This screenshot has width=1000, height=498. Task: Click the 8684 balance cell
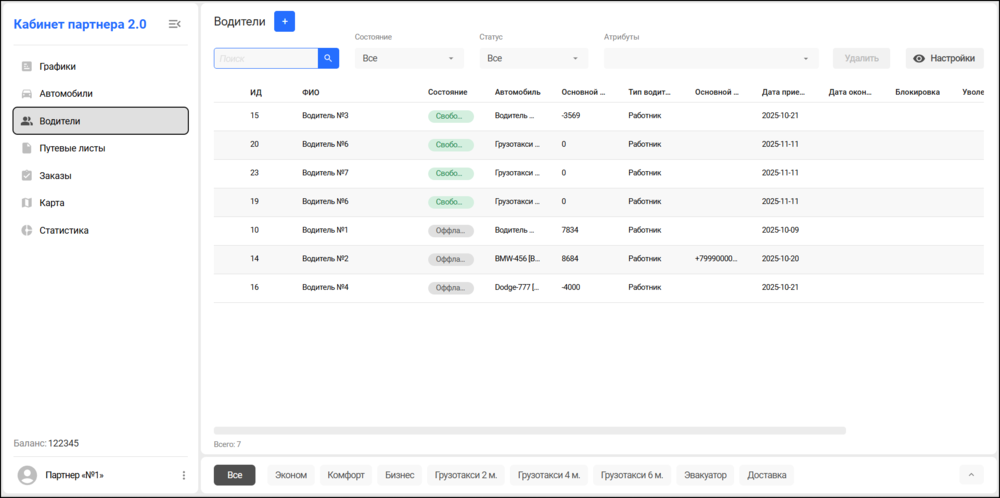(x=570, y=259)
